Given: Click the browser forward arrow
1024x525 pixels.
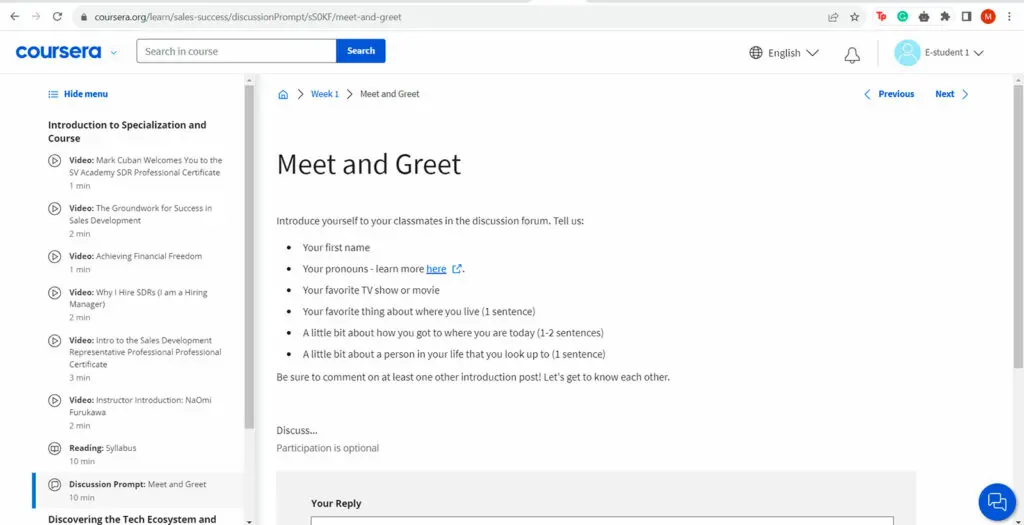Looking at the screenshot, I should tap(36, 17).
